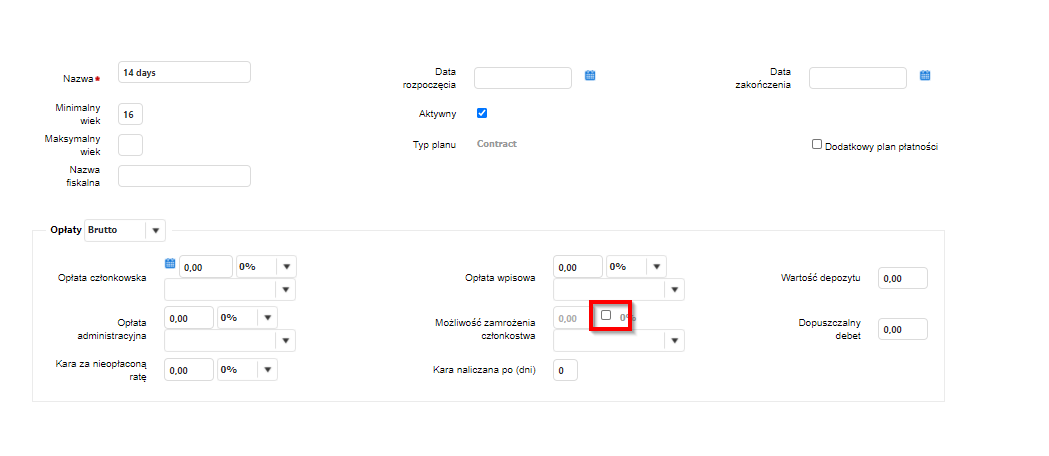Open the Kara za nieopłaconą ratę percentage dropdown

point(267,369)
